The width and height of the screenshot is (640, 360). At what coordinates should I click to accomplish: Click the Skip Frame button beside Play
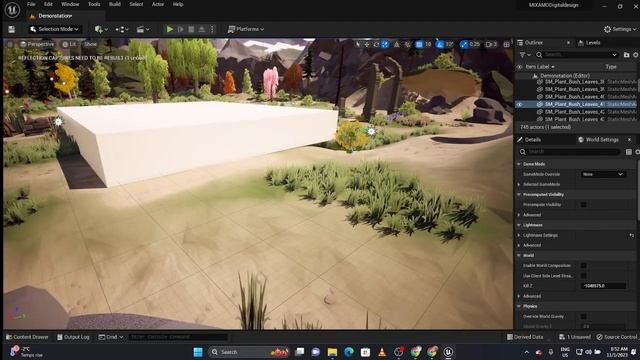click(181, 29)
